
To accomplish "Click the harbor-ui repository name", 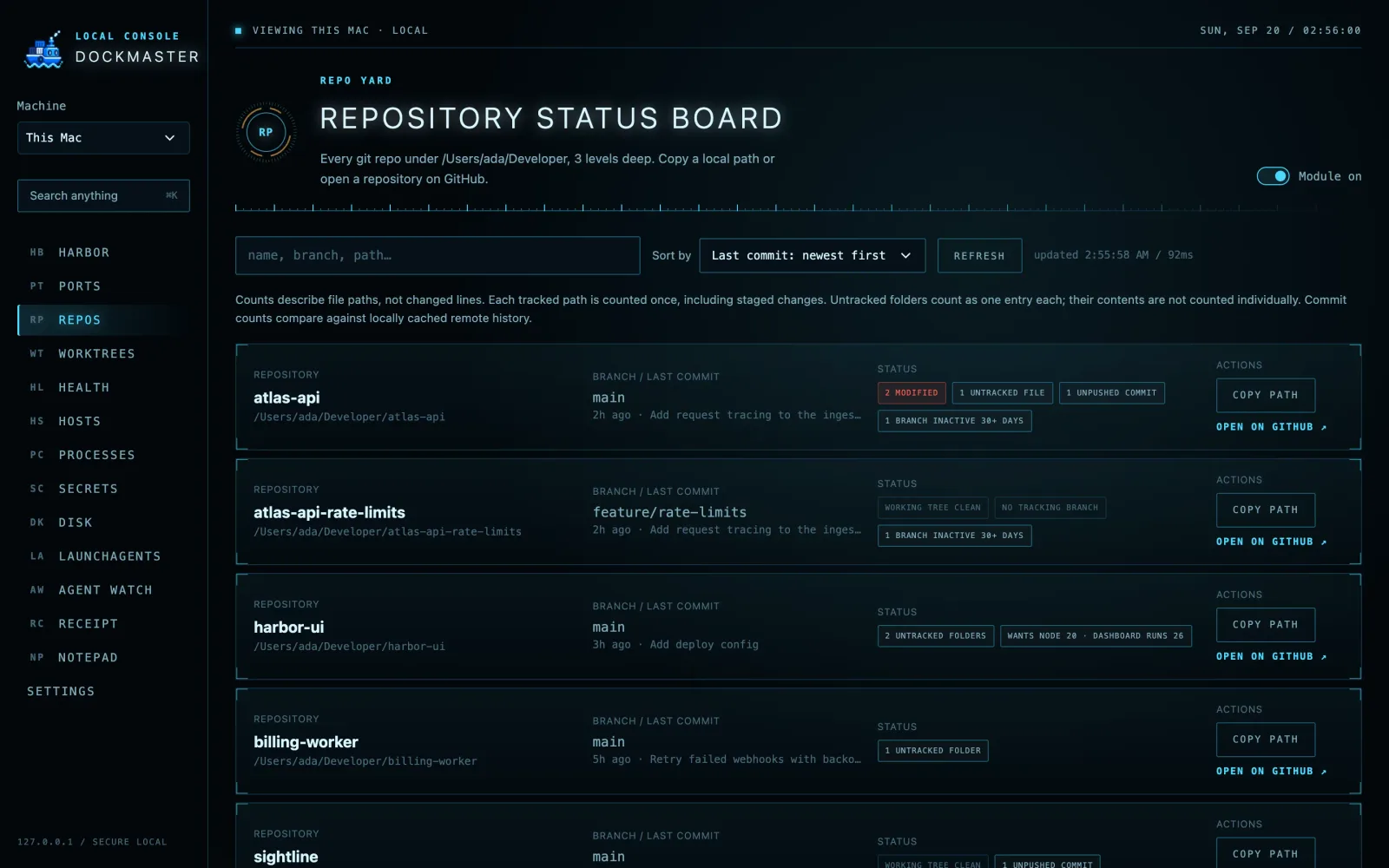I will point(288,627).
